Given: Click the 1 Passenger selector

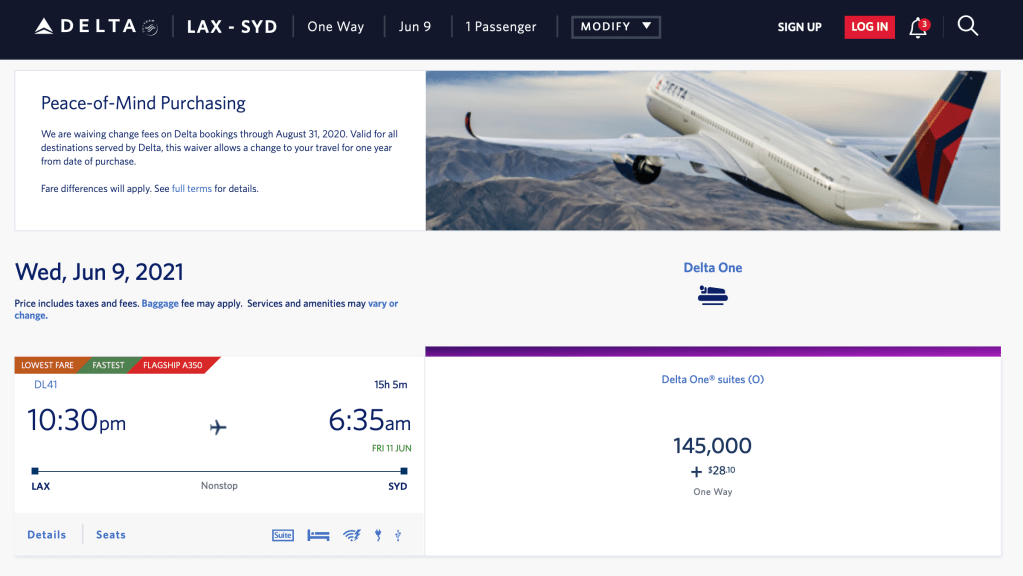Looking at the screenshot, I should pos(501,27).
